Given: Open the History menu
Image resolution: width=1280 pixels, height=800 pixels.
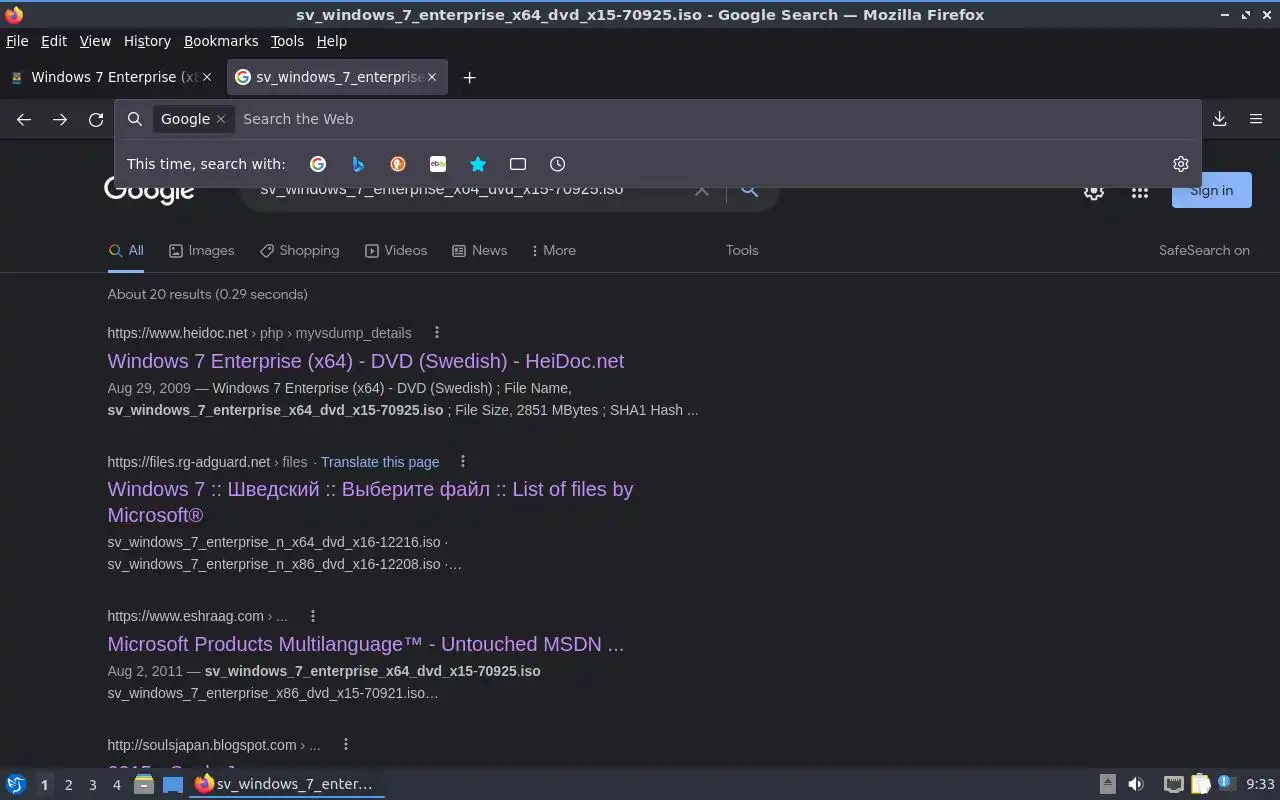Looking at the screenshot, I should (147, 41).
